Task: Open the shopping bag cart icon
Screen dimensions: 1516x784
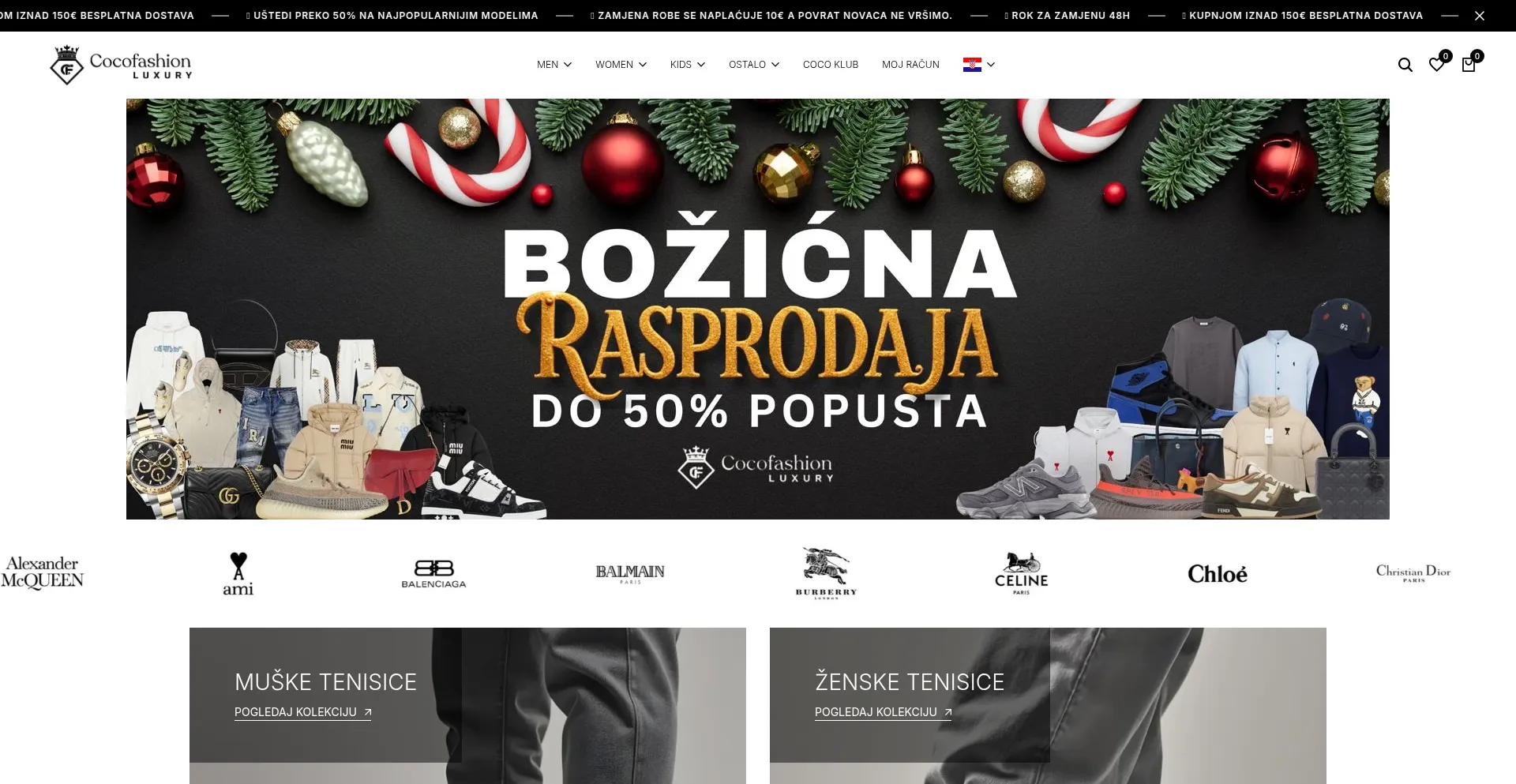Action: click(1470, 63)
